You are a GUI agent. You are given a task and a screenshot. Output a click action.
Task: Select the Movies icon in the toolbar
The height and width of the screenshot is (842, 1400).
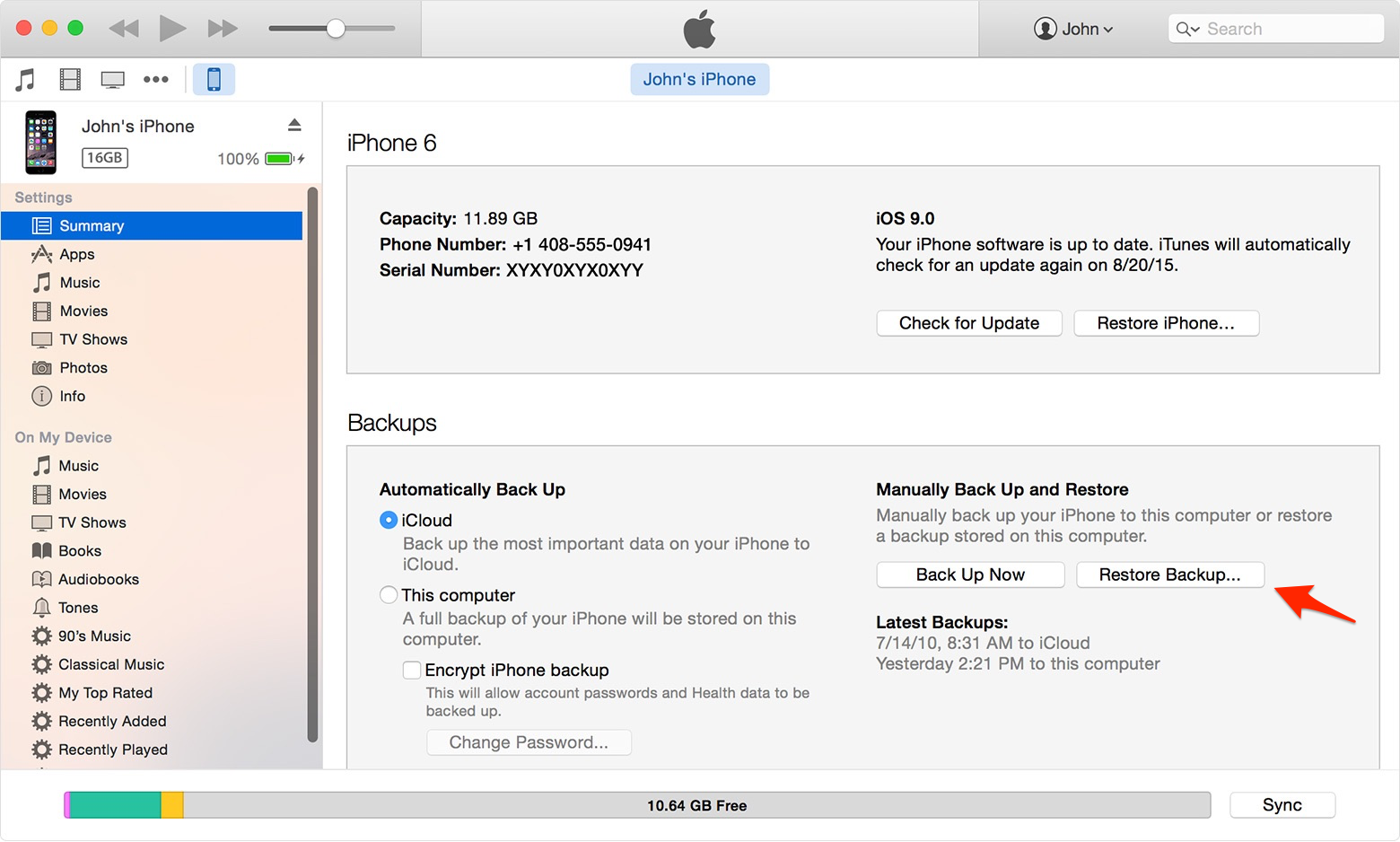click(68, 79)
